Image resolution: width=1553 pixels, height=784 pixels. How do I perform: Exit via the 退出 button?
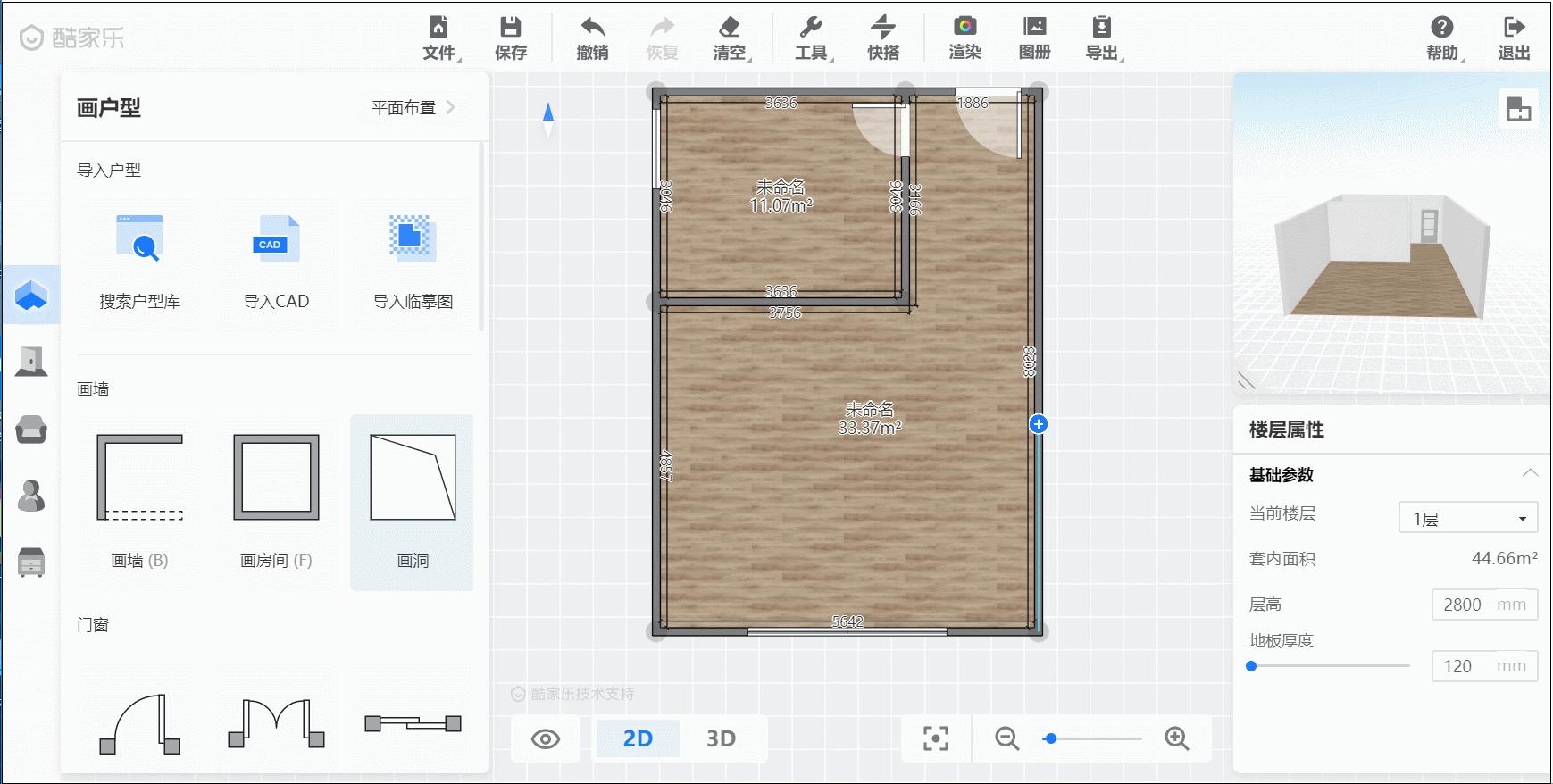[x=1514, y=38]
